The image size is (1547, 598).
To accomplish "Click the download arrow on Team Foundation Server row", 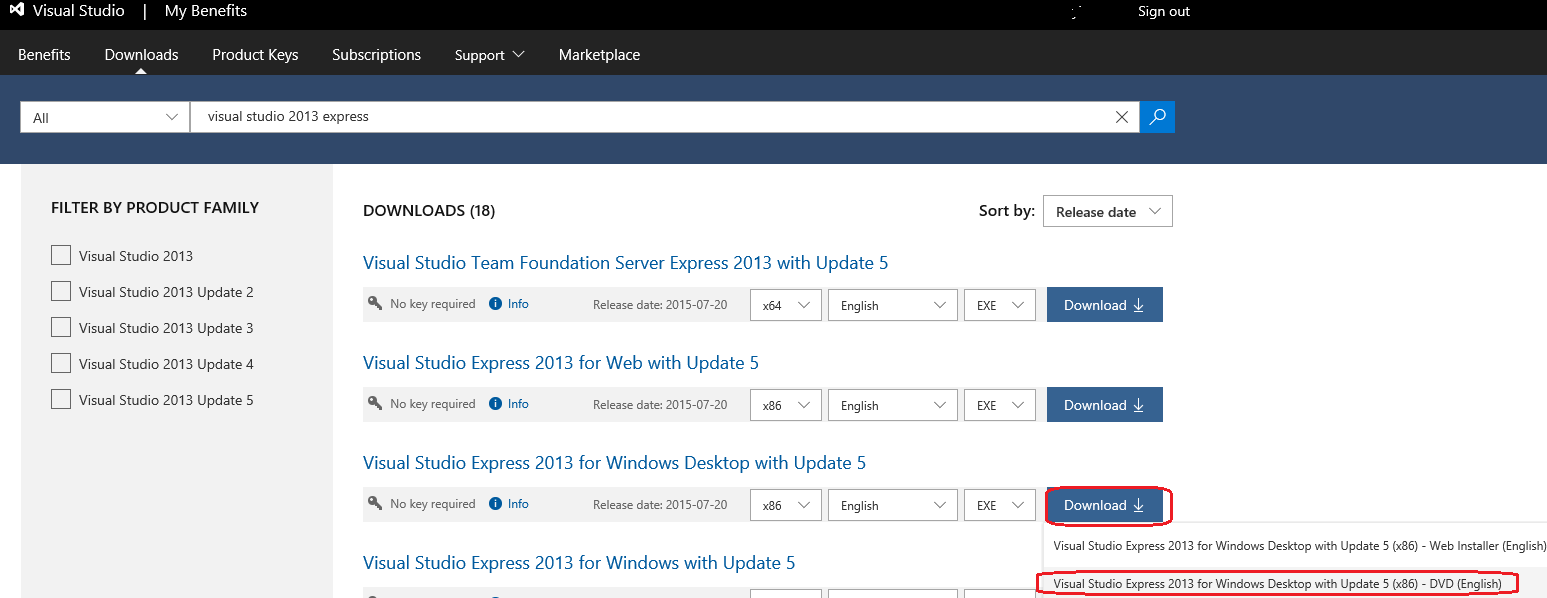I will 1140,304.
